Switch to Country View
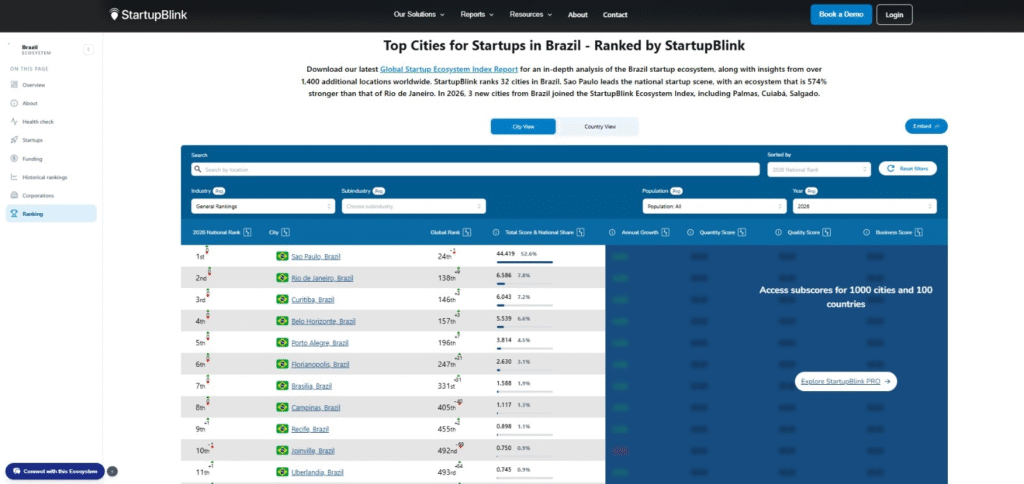The width and height of the screenshot is (1024, 484). pos(600,127)
